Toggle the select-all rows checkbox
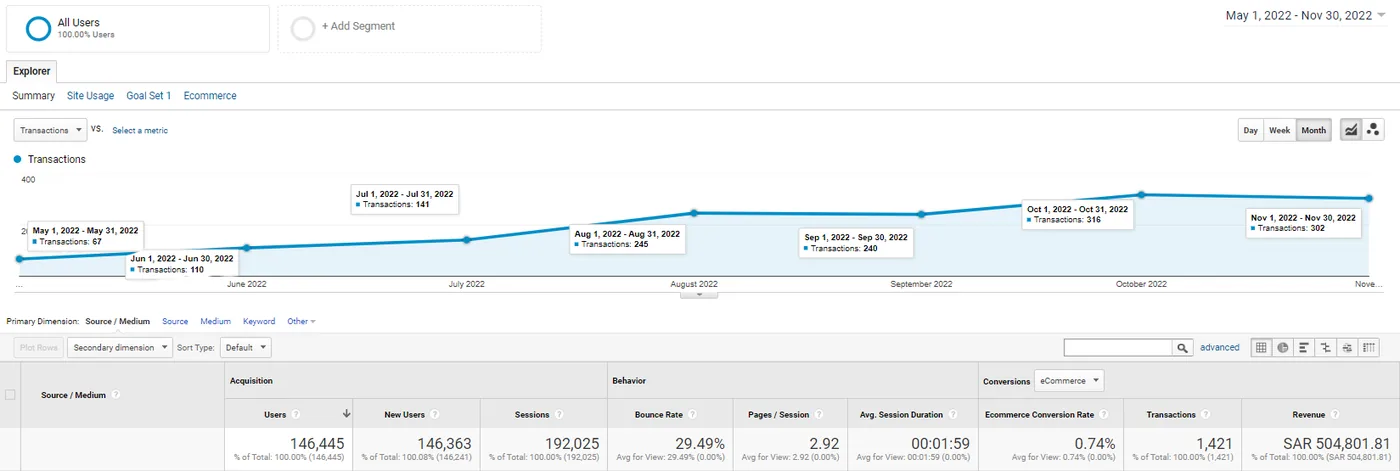This screenshot has height=471, width=1400. coord(10,395)
